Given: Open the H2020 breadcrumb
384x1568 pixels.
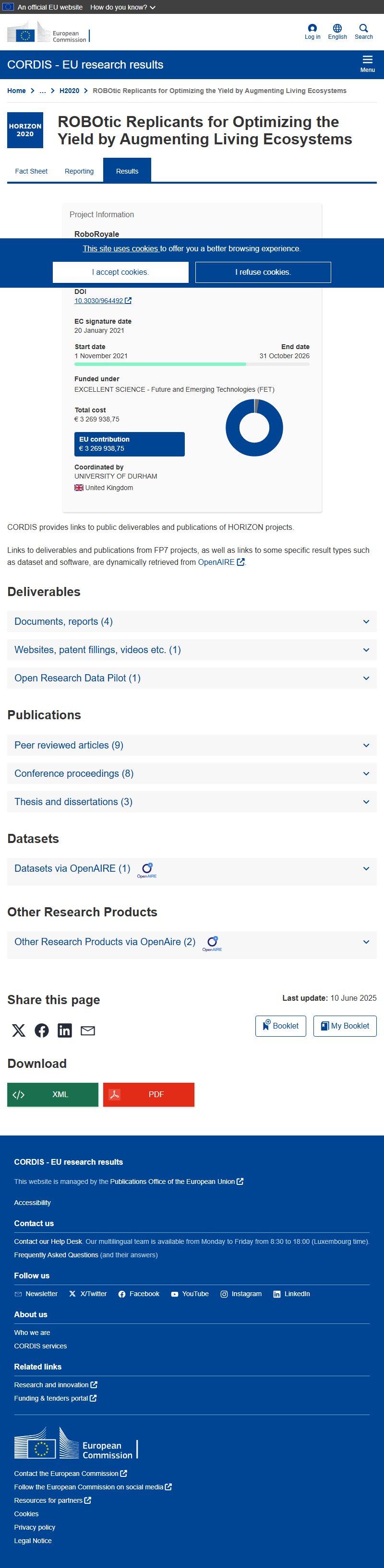Looking at the screenshot, I should pos(70,91).
